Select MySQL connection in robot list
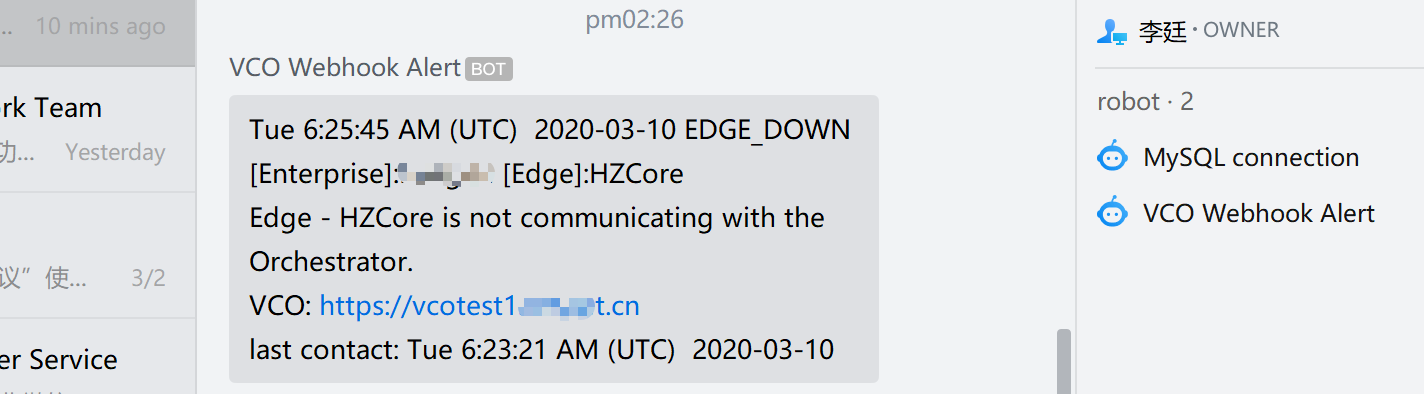Image resolution: width=1424 pixels, height=394 pixels. (x=1250, y=158)
